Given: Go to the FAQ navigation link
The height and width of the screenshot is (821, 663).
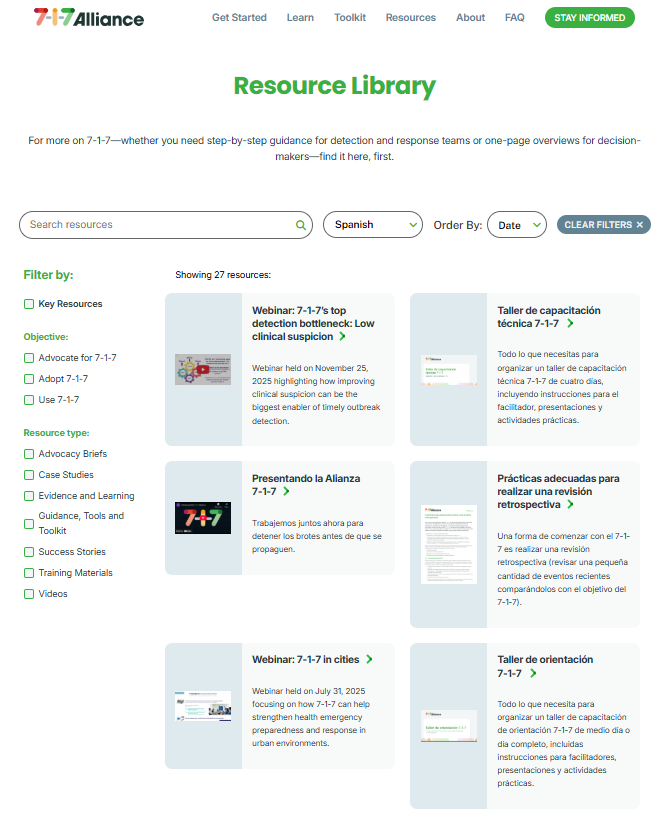Looking at the screenshot, I should (x=514, y=18).
